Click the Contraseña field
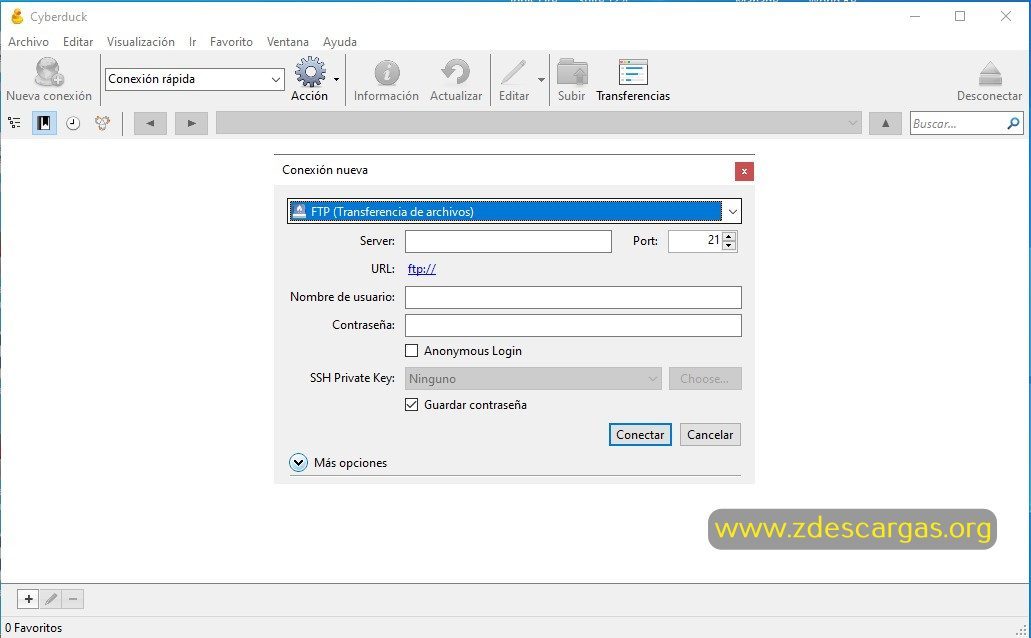This screenshot has width=1031, height=638. 573,325
